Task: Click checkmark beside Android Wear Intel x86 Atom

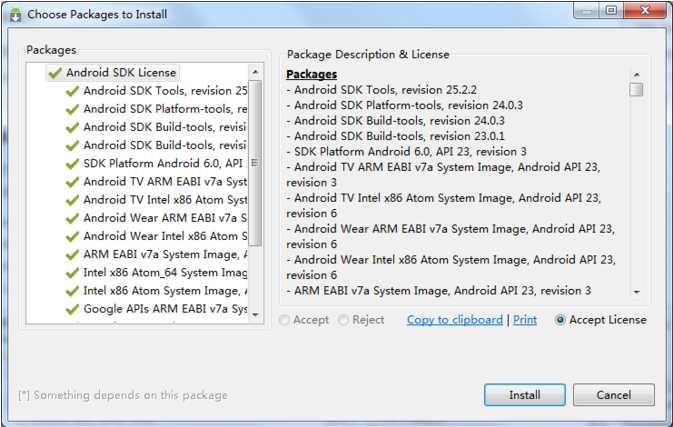Action: coord(72,236)
